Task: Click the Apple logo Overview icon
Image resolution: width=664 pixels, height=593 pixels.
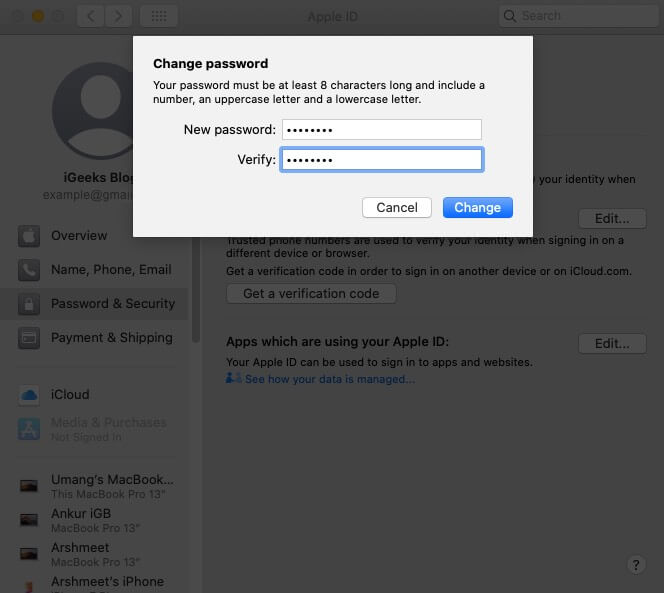Action: [30, 236]
